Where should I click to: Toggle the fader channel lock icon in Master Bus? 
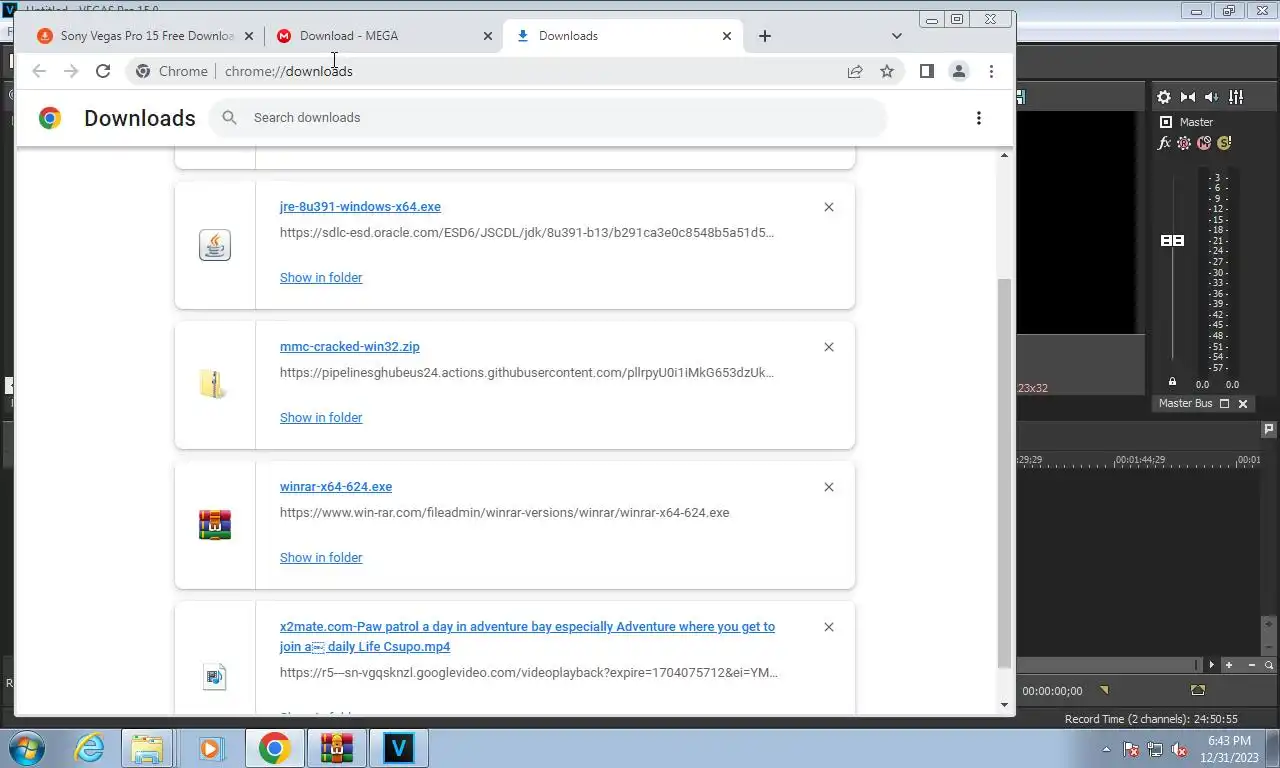pyautogui.click(x=1172, y=382)
